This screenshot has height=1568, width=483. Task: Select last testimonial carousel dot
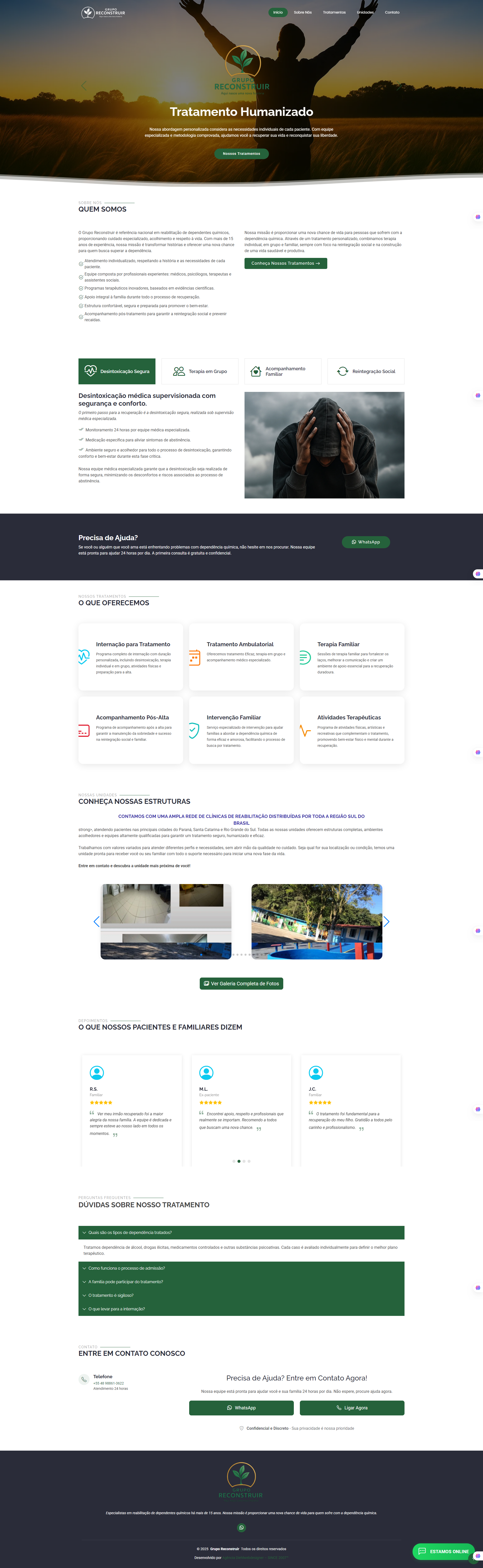tap(249, 1161)
